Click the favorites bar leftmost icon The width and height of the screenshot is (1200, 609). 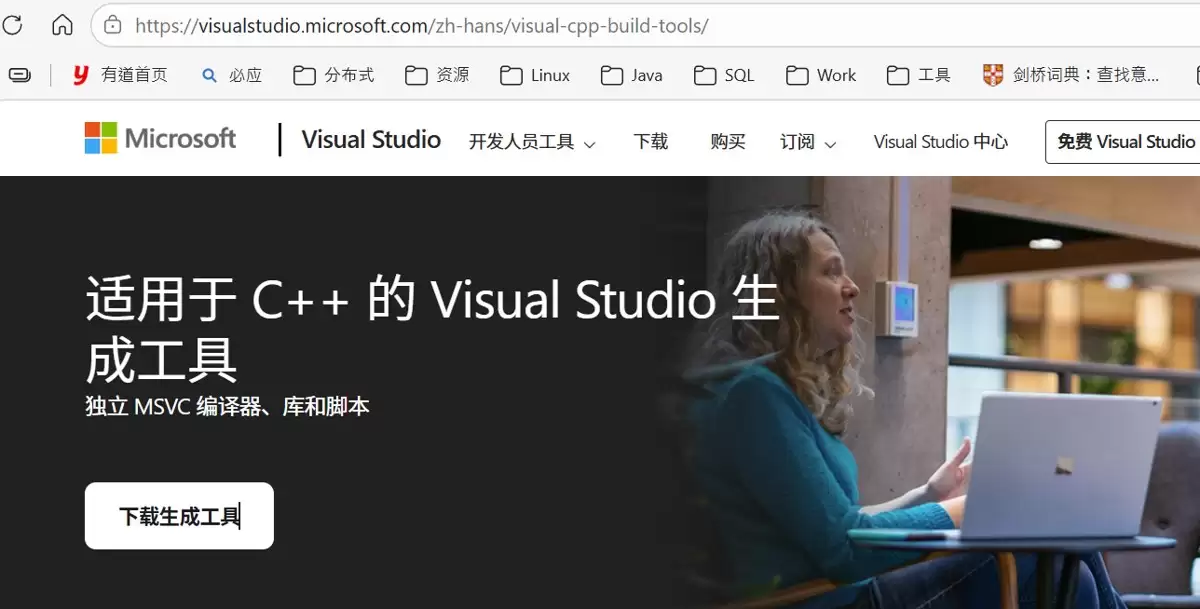coord(19,75)
